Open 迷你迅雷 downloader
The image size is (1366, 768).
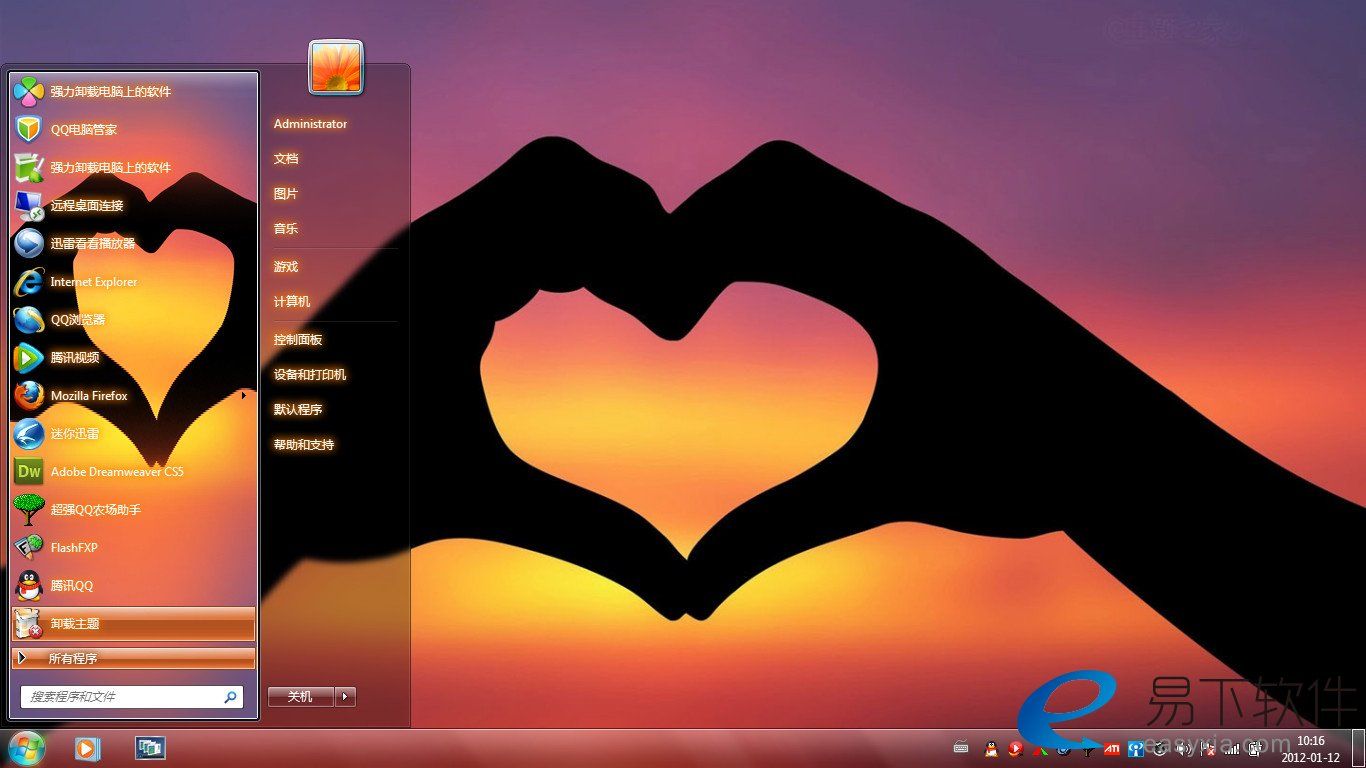point(133,434)
